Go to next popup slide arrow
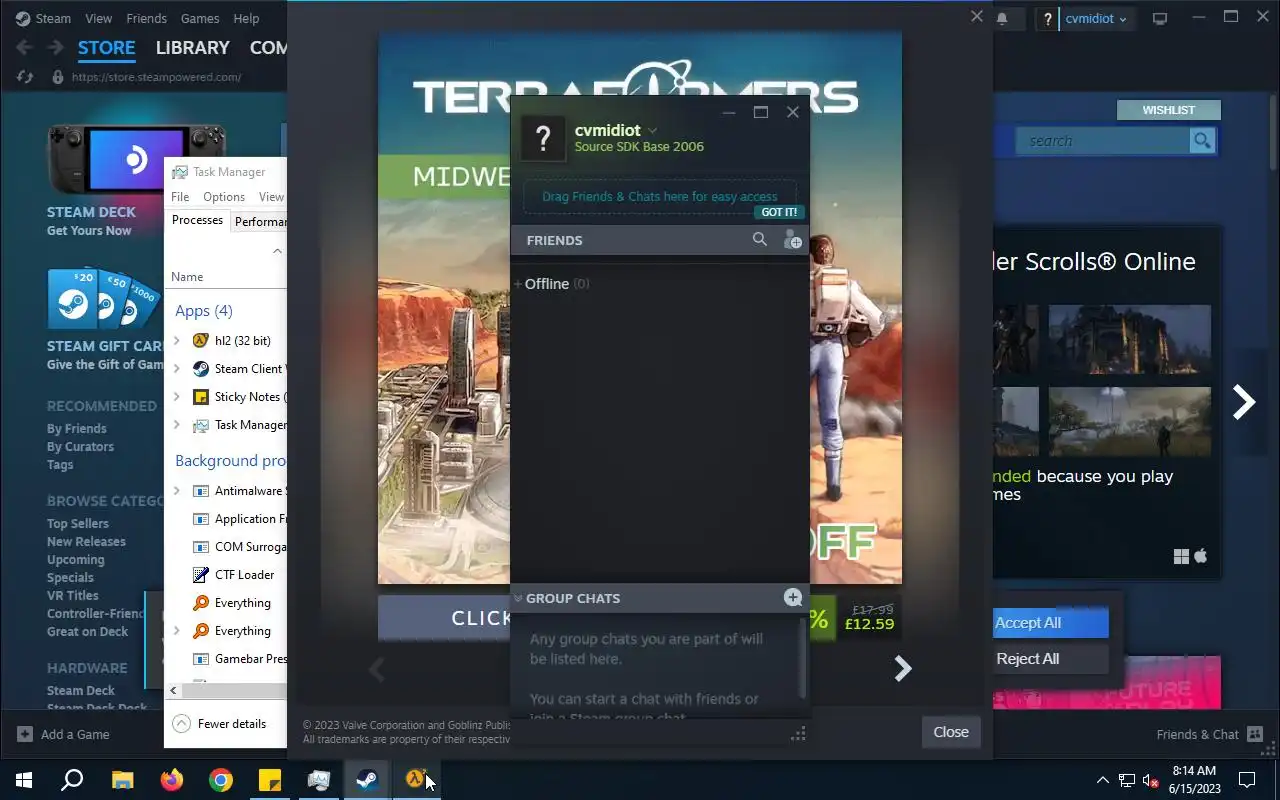The width and height of the screenshot is (1280, 800). 902,668
